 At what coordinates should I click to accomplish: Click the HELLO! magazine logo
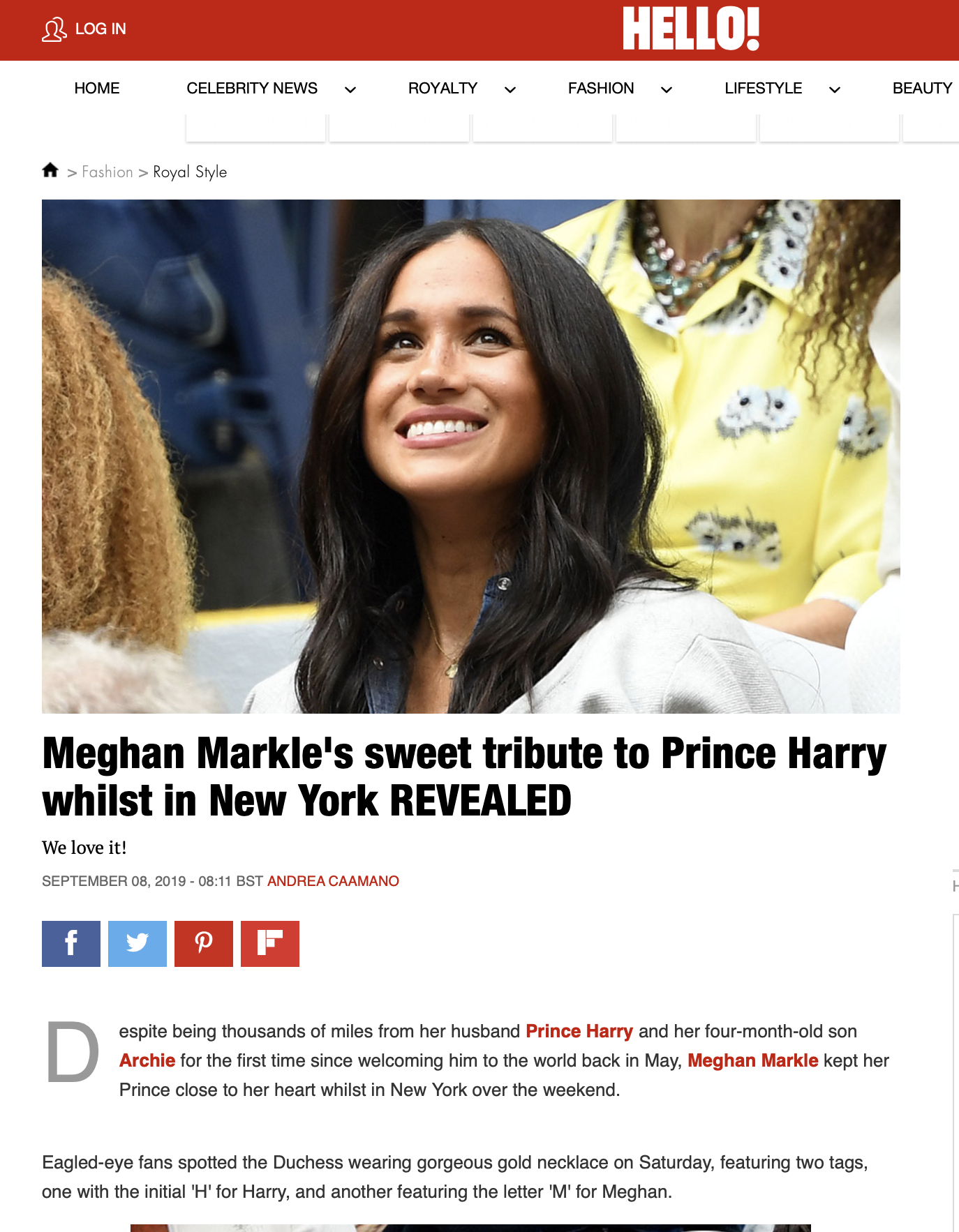691,29
